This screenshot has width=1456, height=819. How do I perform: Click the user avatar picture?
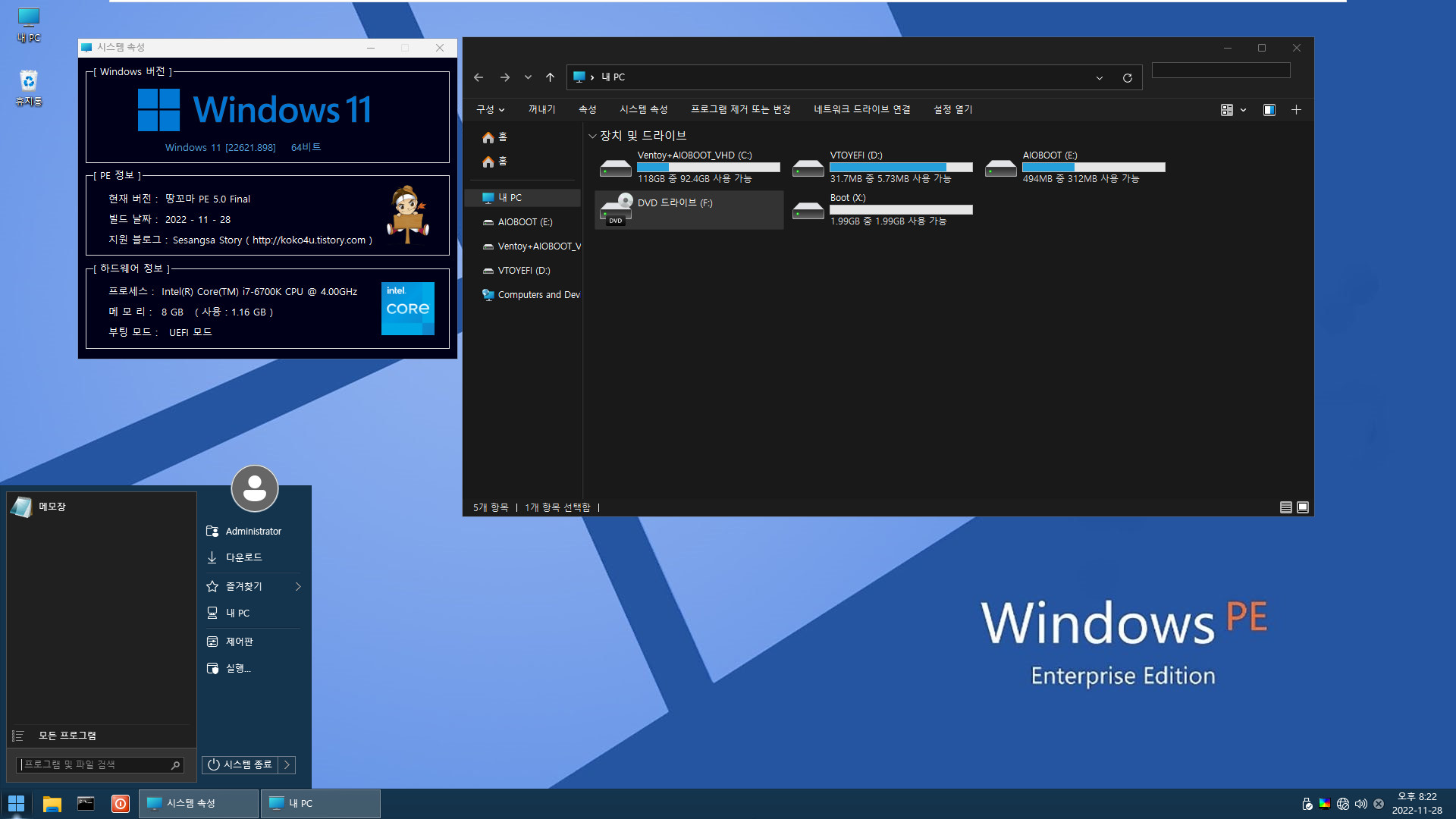(255, 488)
